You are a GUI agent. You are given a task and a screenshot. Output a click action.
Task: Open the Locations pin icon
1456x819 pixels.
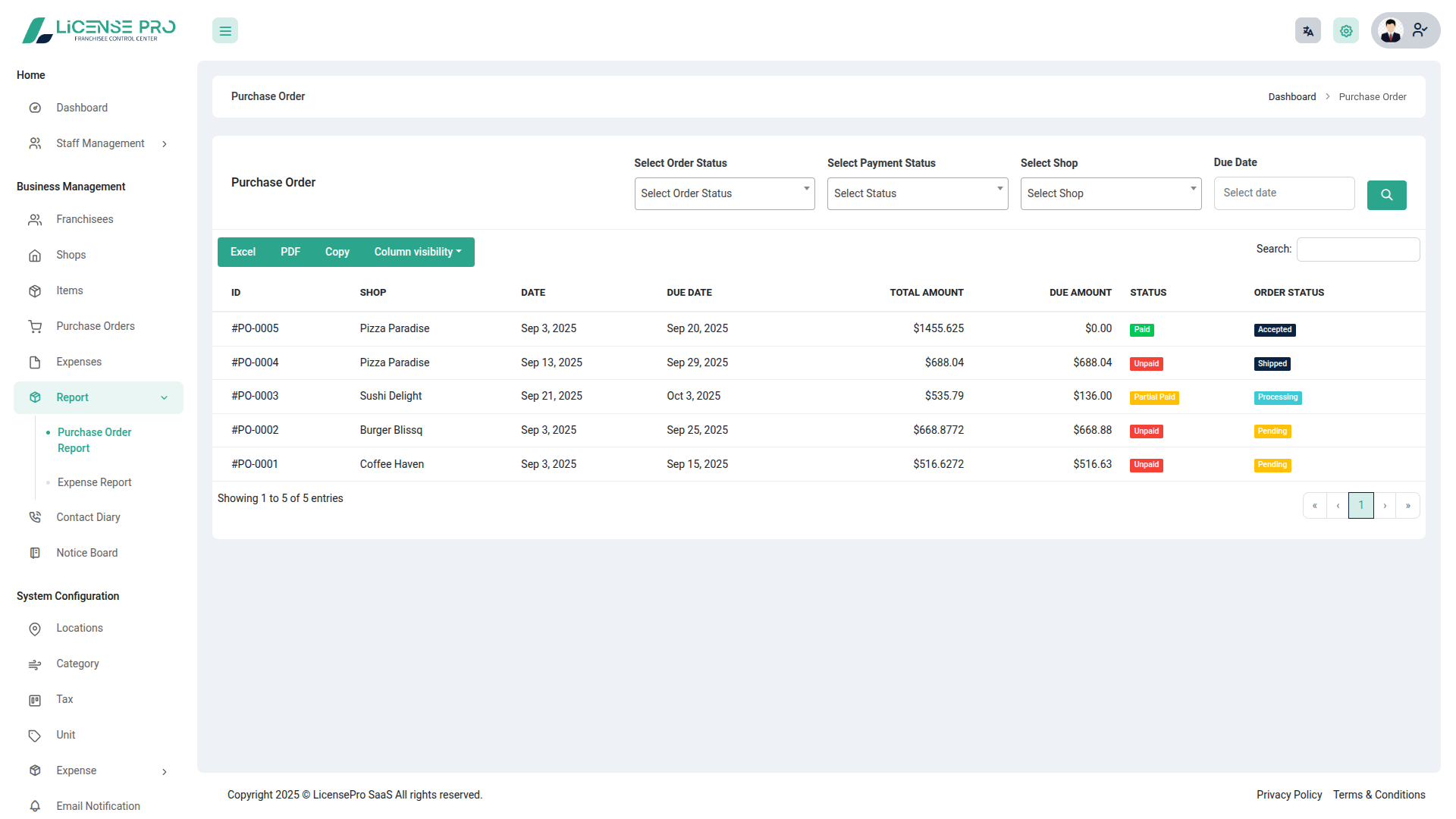pos(35,629)
